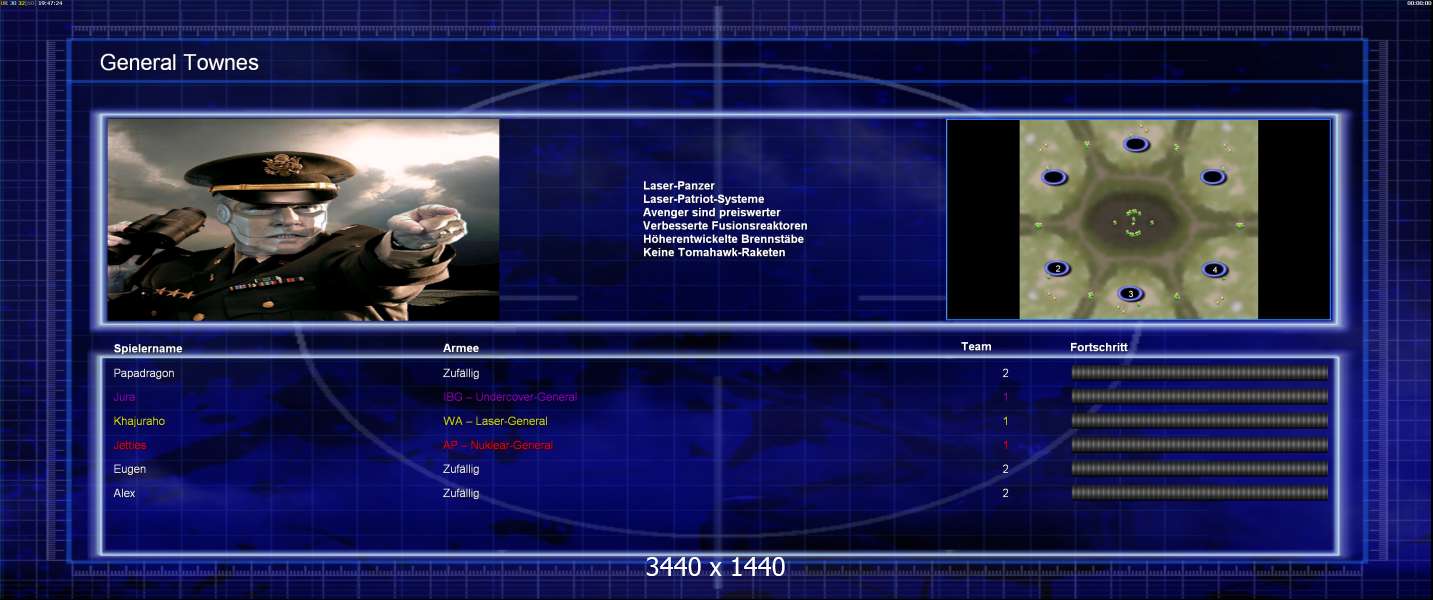Click team number in Jura's row
1433x600 pixels.
point(1005,397)
